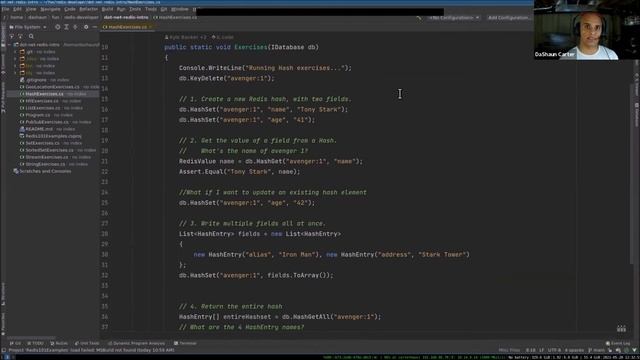Open README.md in the tree
The height and width of the screenshot is (360, 640).
39,129
